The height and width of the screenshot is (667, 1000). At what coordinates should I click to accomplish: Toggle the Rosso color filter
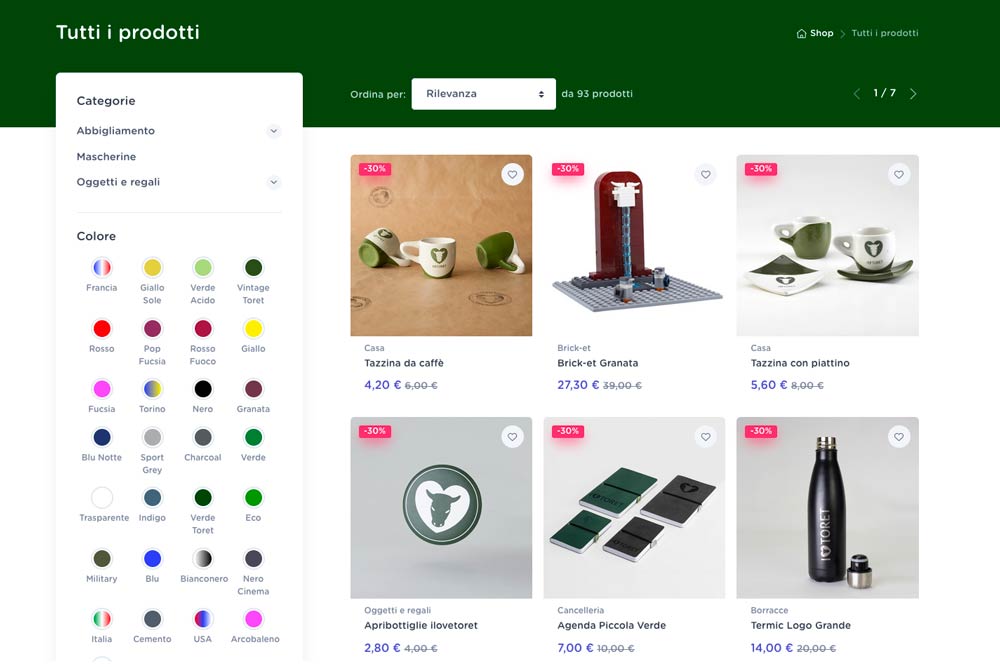click(102, 329)
